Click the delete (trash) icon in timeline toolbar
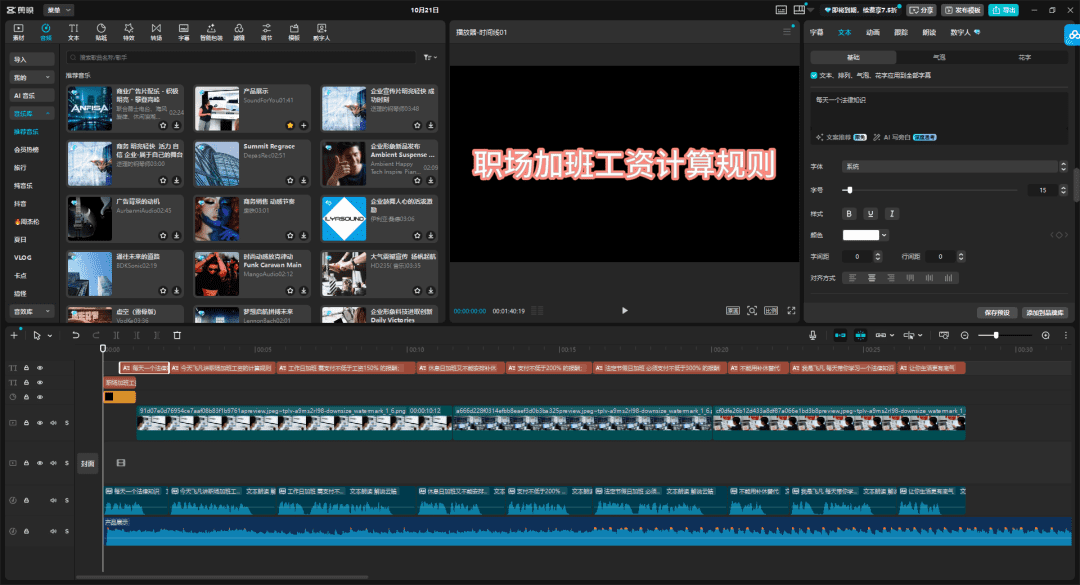Screen dimensions: 1080x585 point(177,335)
